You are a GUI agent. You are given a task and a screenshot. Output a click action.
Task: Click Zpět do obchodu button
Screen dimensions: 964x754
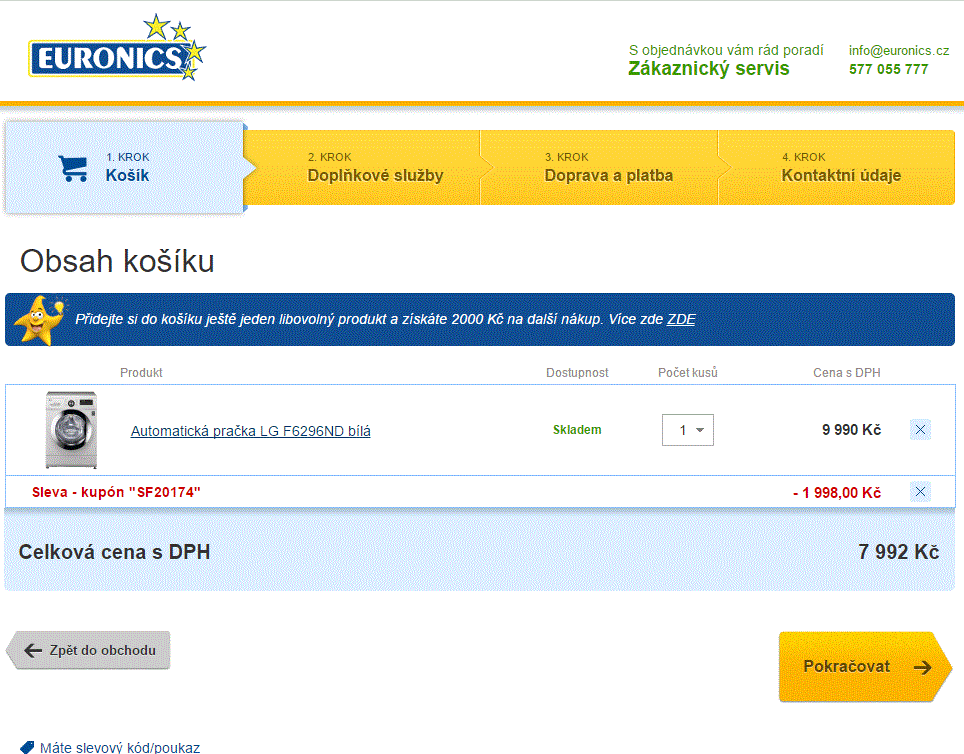coord(89,650)
